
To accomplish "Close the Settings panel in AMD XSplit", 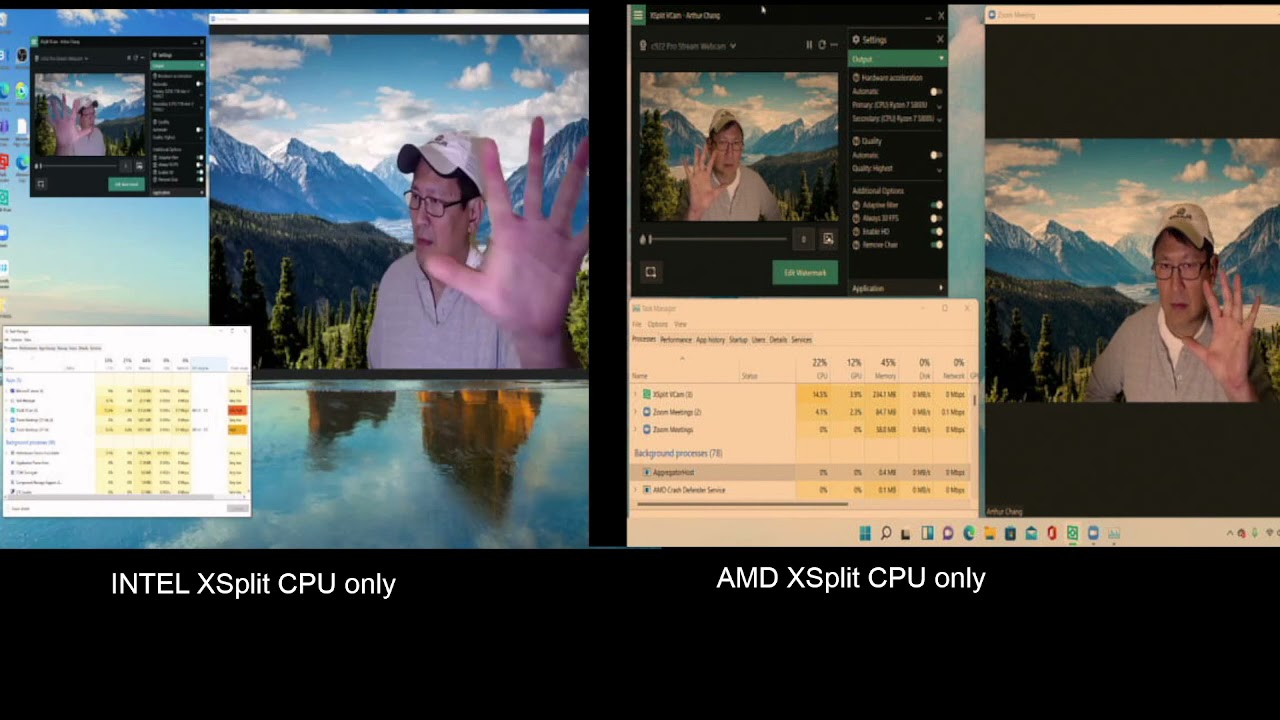I will click(940, 40).
